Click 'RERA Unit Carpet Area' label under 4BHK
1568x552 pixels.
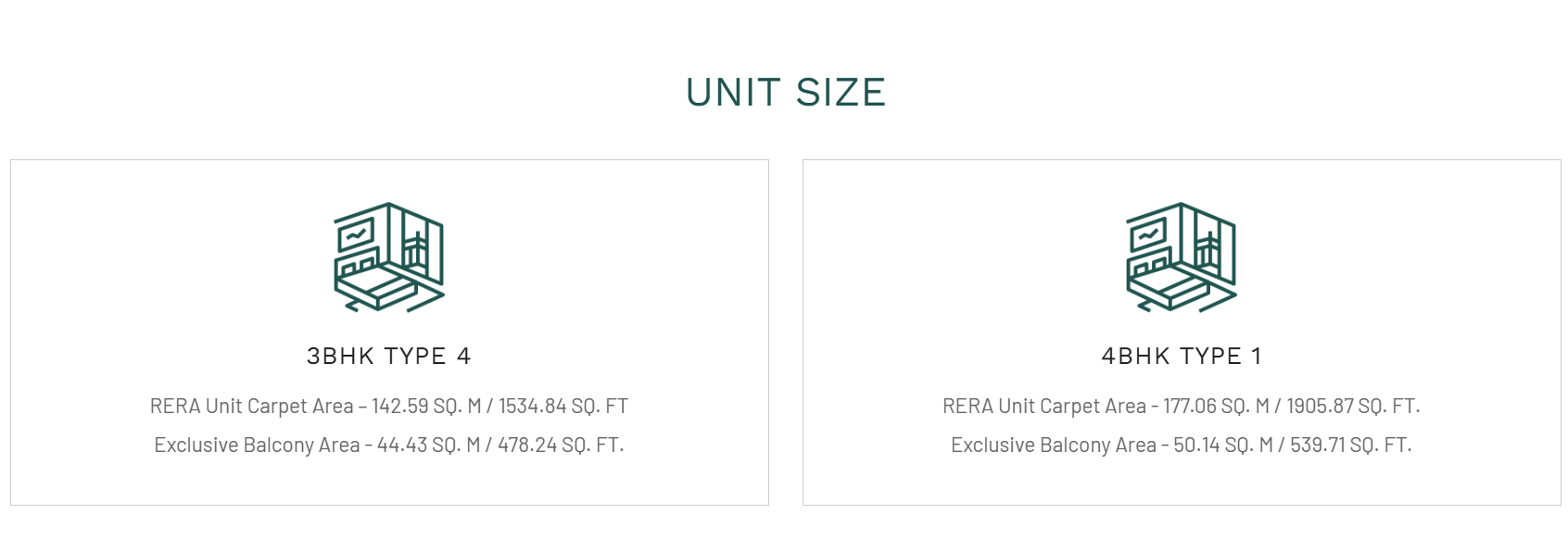coord(1043,407)
